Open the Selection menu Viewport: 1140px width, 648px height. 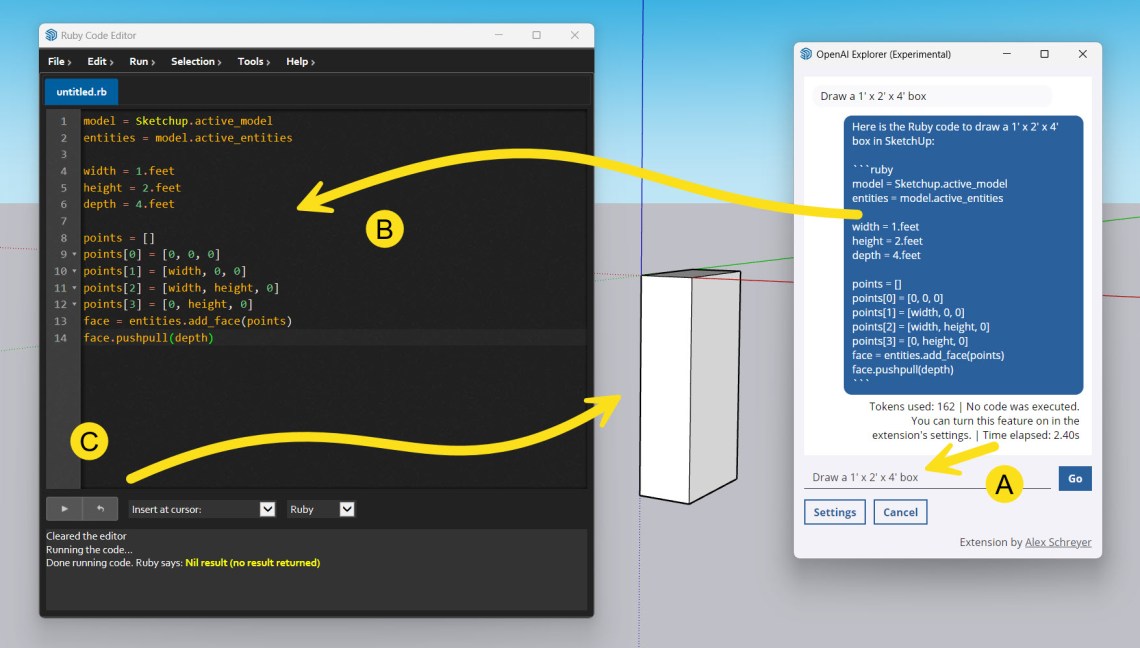click(x=196, y=62)
